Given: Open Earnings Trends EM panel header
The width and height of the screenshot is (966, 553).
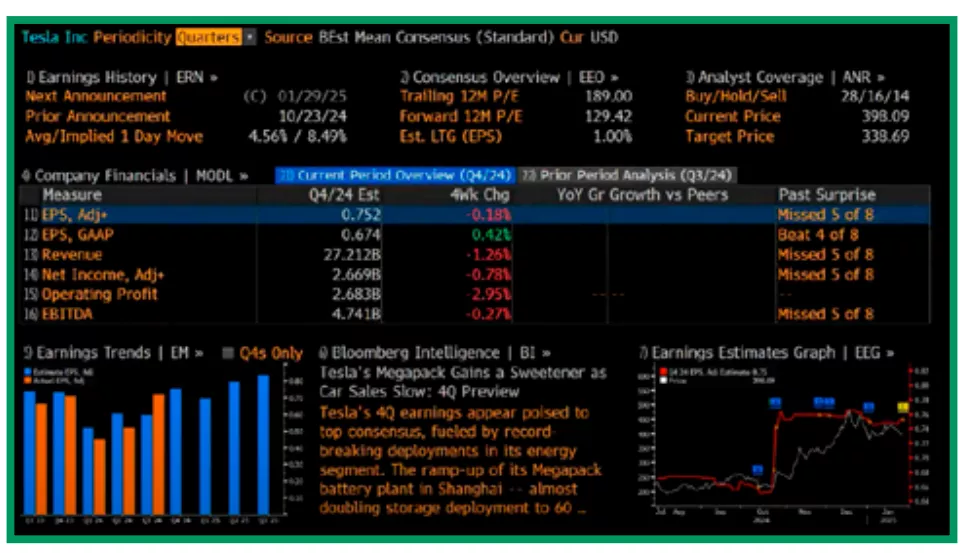Looking at the screenshot, I should click(113, 353).
